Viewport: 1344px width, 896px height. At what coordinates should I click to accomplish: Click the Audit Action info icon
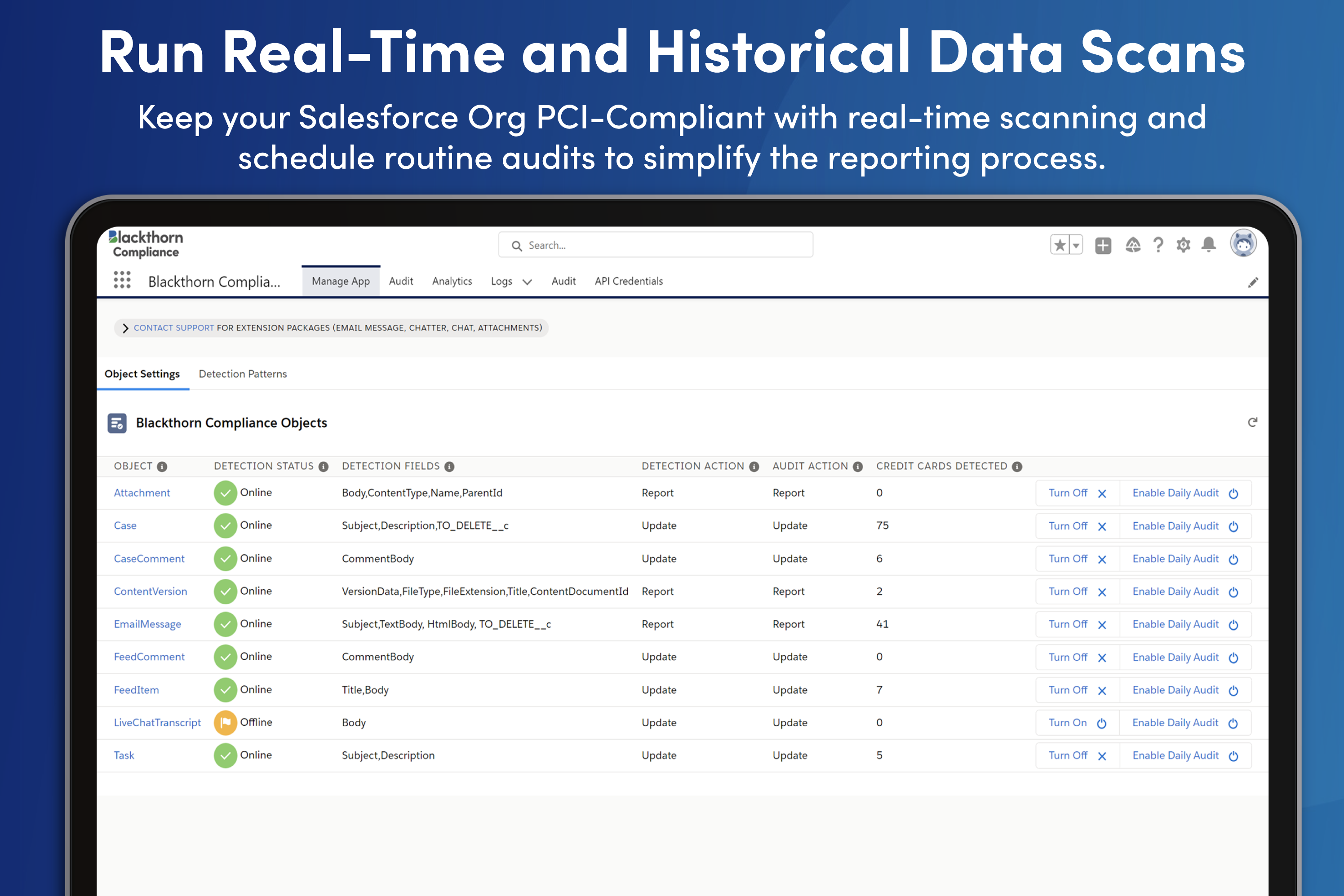click(x=857, y=467)
